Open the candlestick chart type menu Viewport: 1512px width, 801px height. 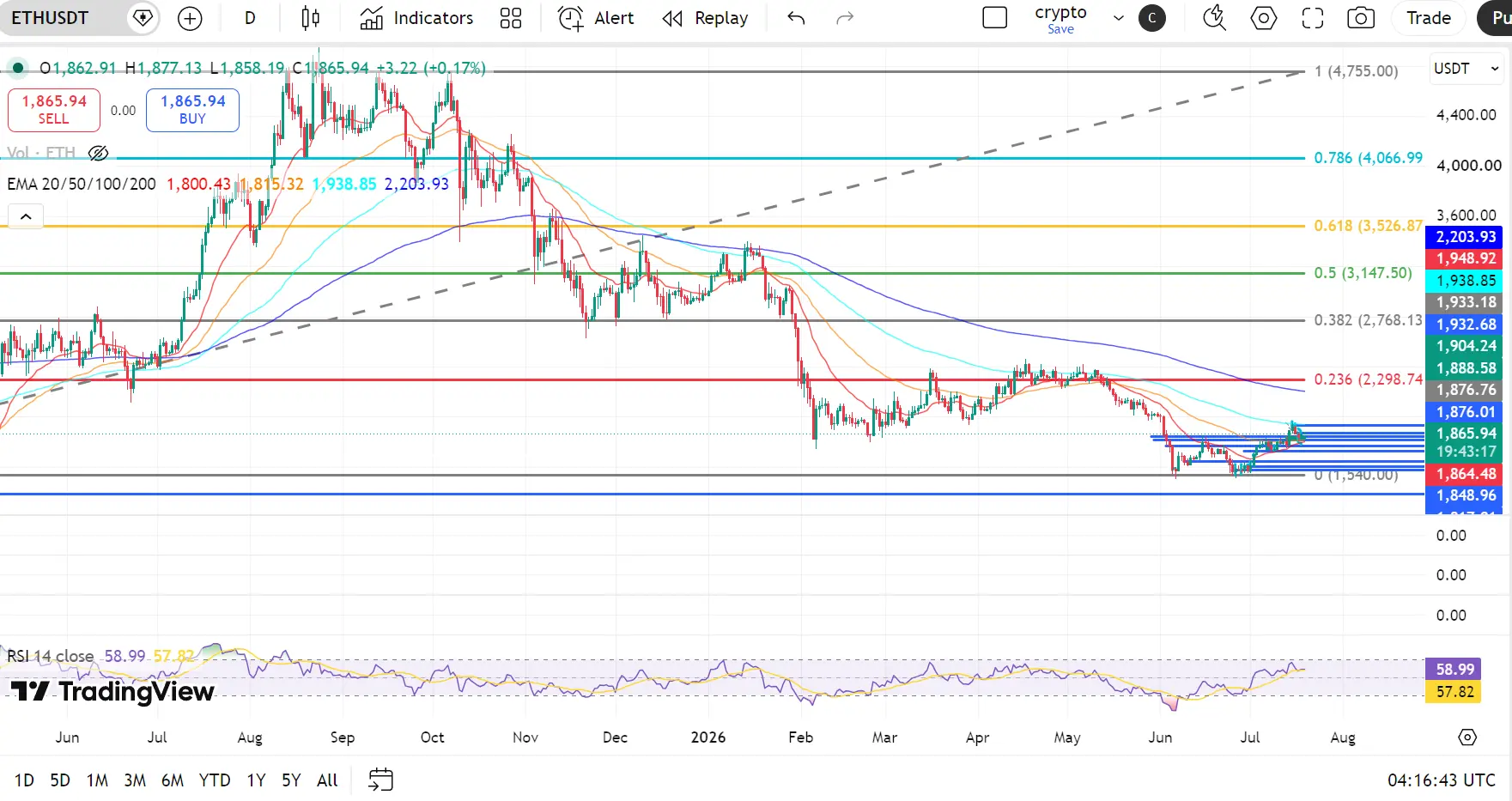coord(311,18)
